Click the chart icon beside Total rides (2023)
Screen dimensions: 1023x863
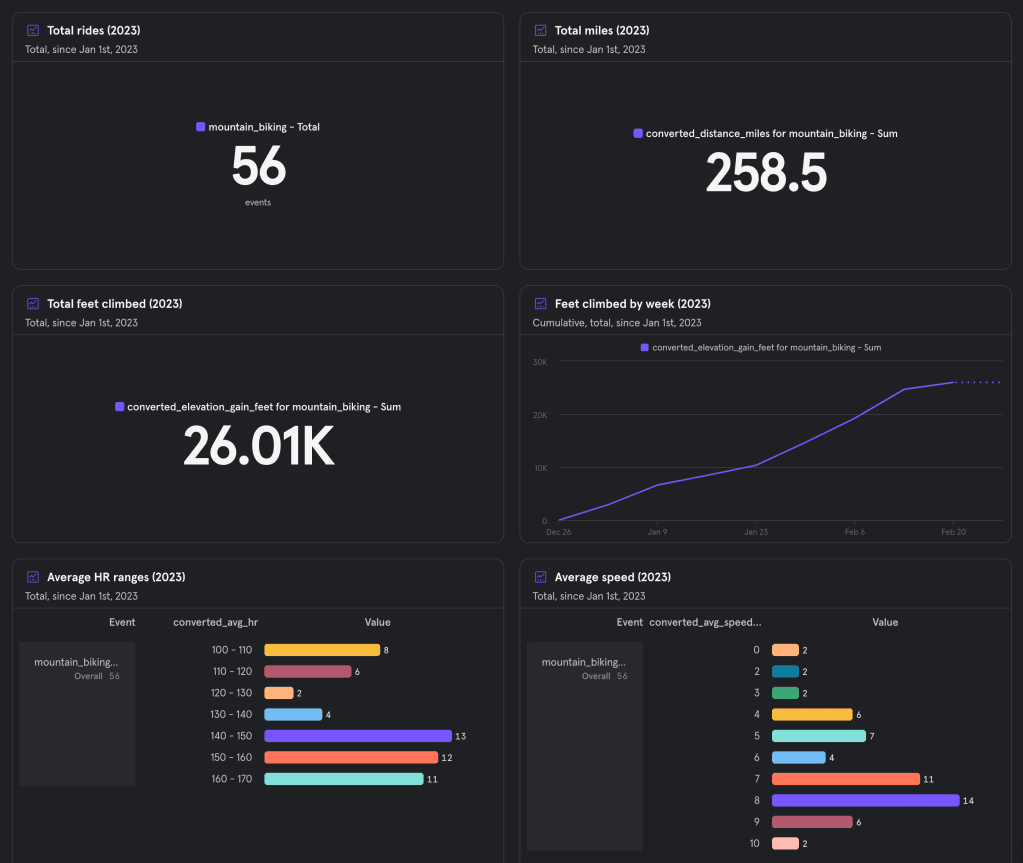[33, 31]
